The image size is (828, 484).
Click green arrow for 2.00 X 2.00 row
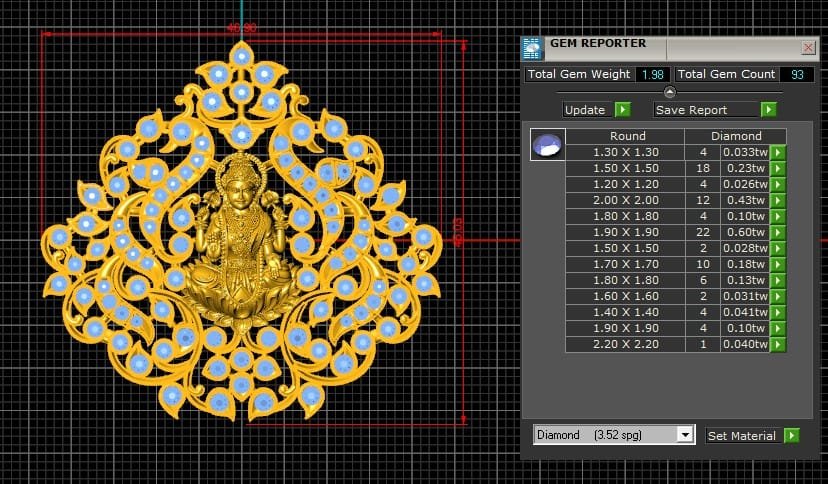click(x=778, y=200)
